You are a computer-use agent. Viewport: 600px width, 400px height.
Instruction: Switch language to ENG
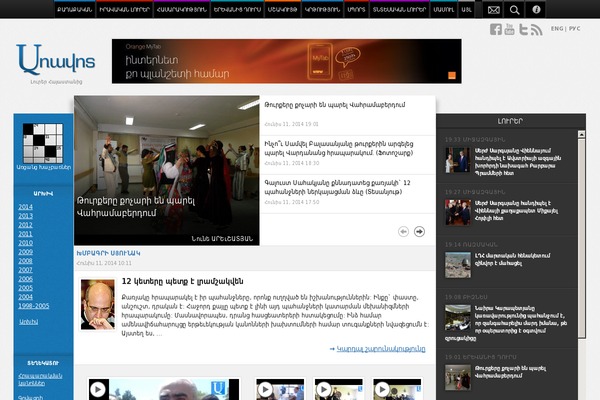click(x=557, y=29)
